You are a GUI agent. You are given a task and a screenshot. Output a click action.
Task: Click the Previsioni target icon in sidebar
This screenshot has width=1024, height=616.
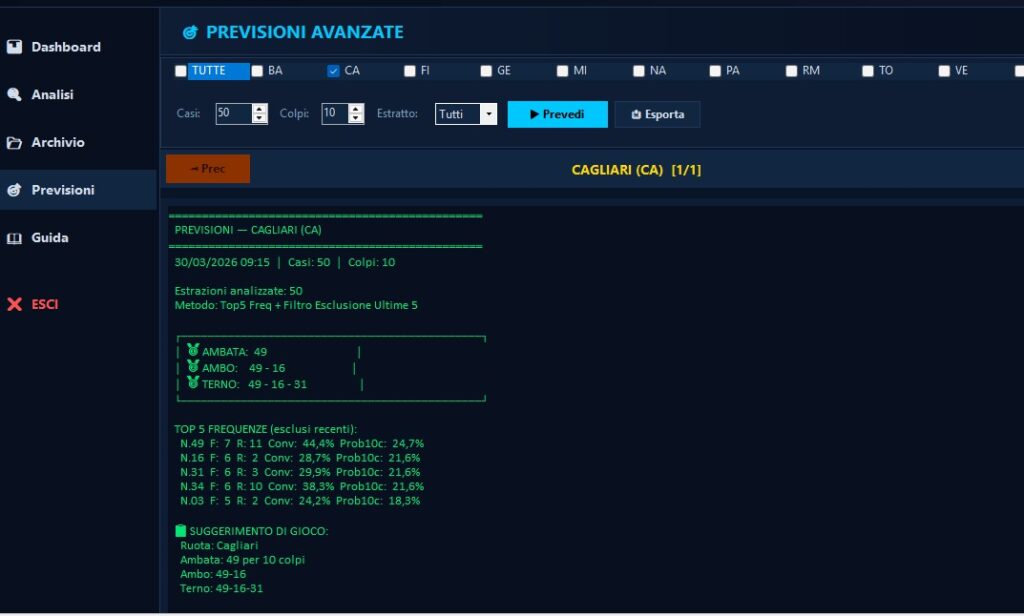click(14, 190)
